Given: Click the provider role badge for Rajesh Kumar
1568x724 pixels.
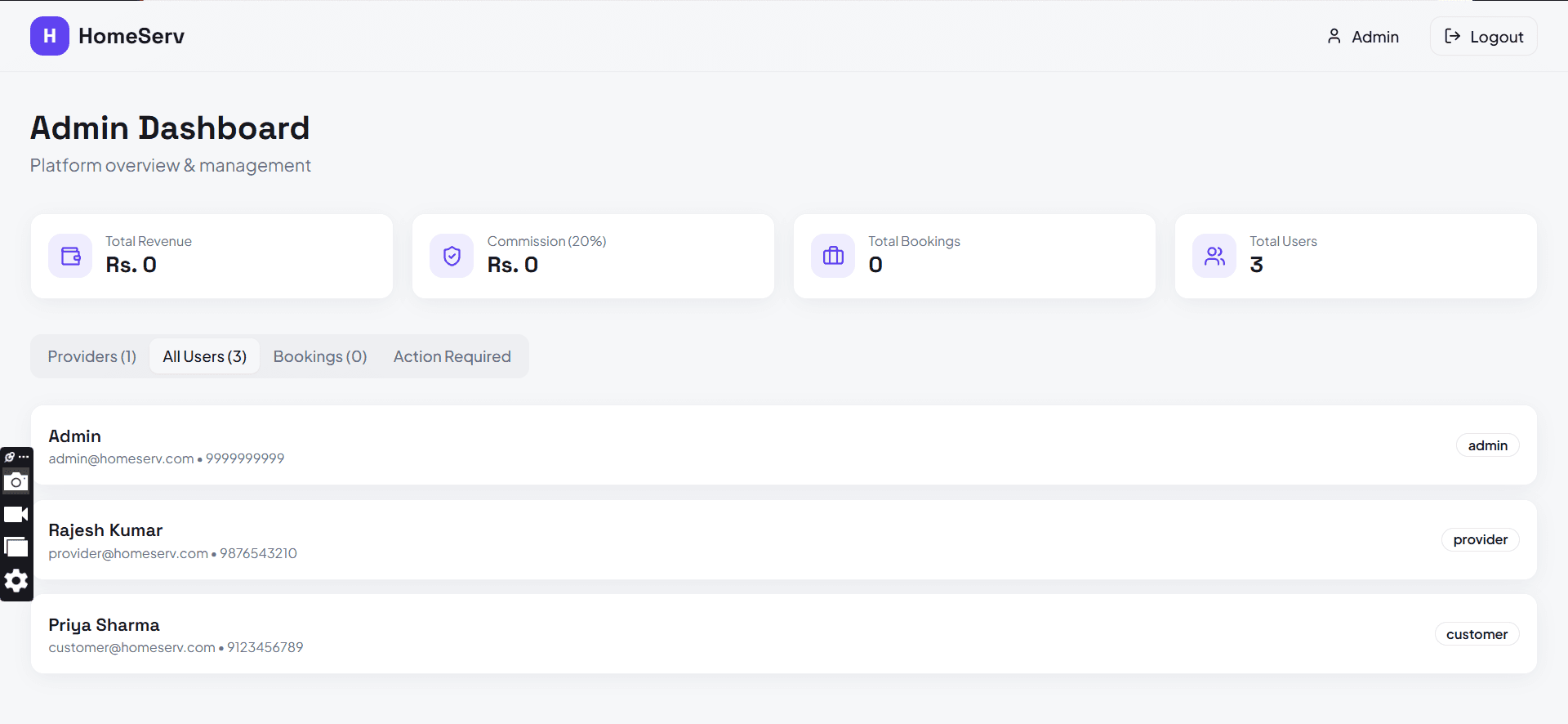Looking at the screenshot, I should point(1480,539).
